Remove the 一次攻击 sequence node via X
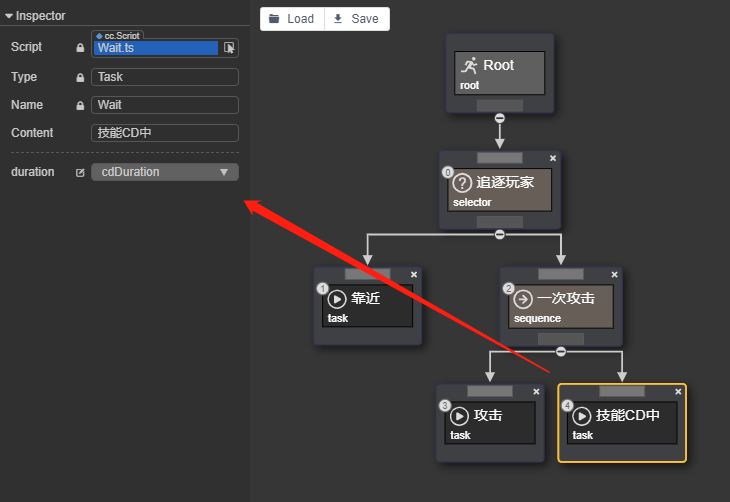Viewport: 730px width, 502px height. (614, 274)
